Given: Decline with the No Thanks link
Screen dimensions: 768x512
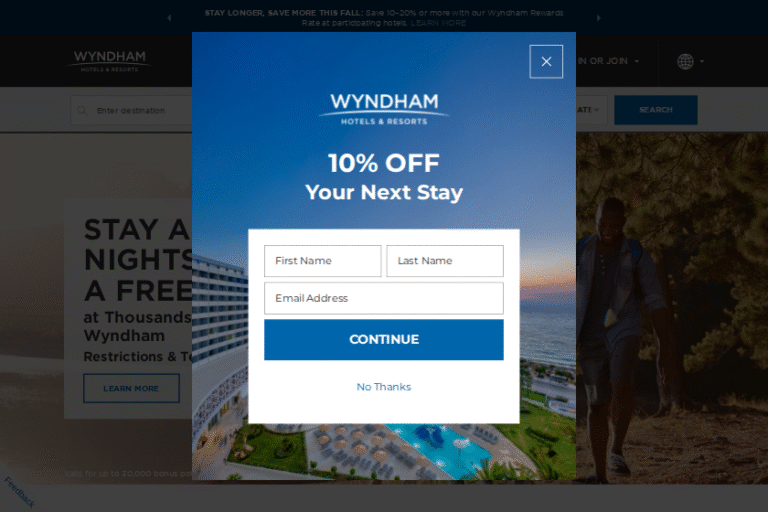Looking at the screenshot, I should pos(384,387).
